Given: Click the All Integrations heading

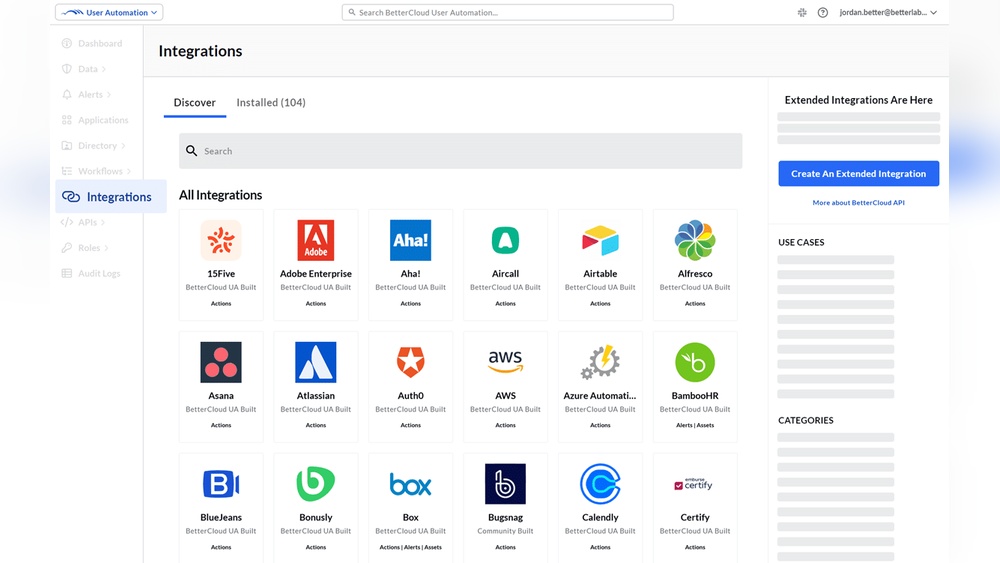Looking at the screenshot, I should click(221, 195).
